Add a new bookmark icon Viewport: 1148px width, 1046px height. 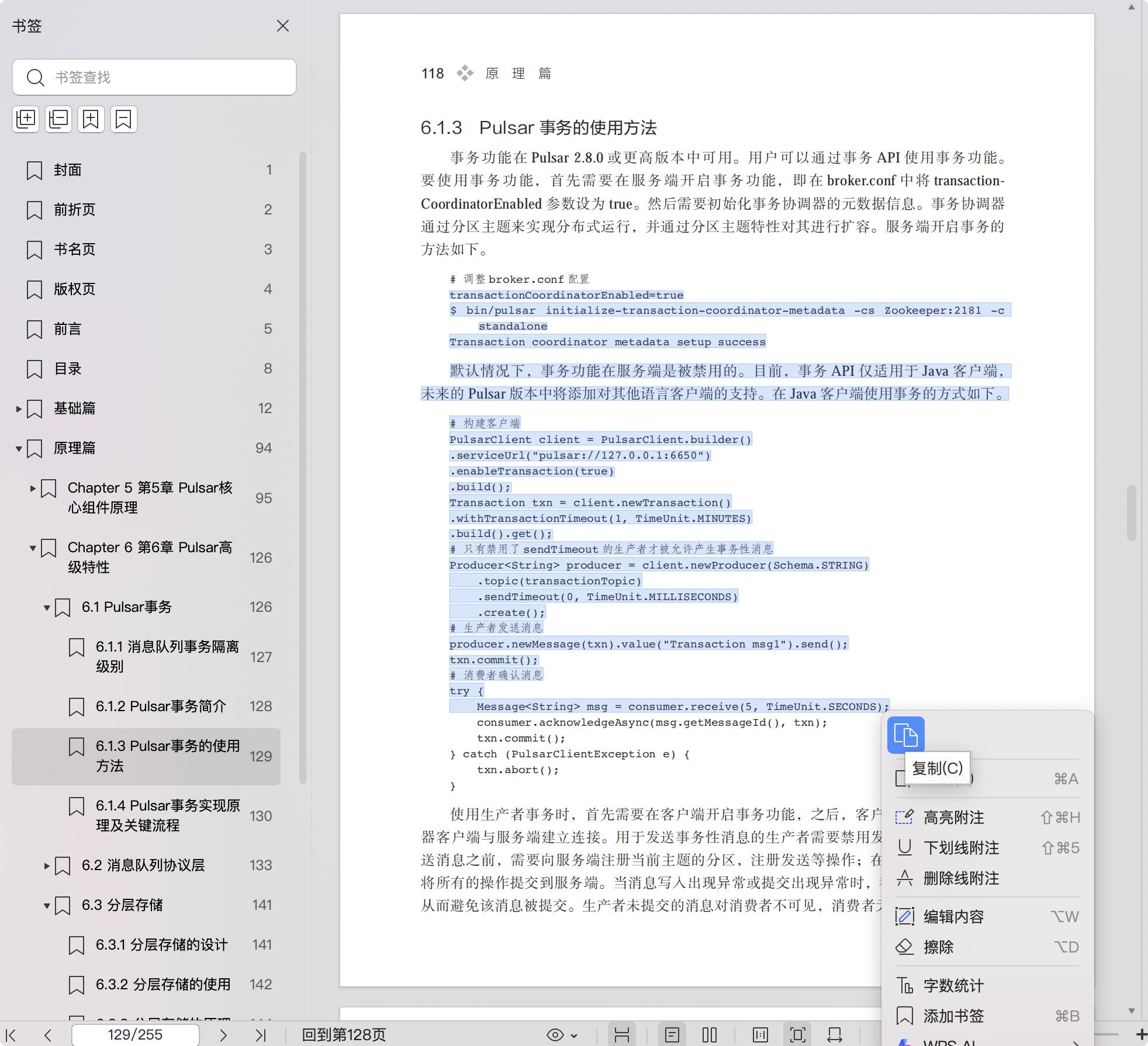91,119
